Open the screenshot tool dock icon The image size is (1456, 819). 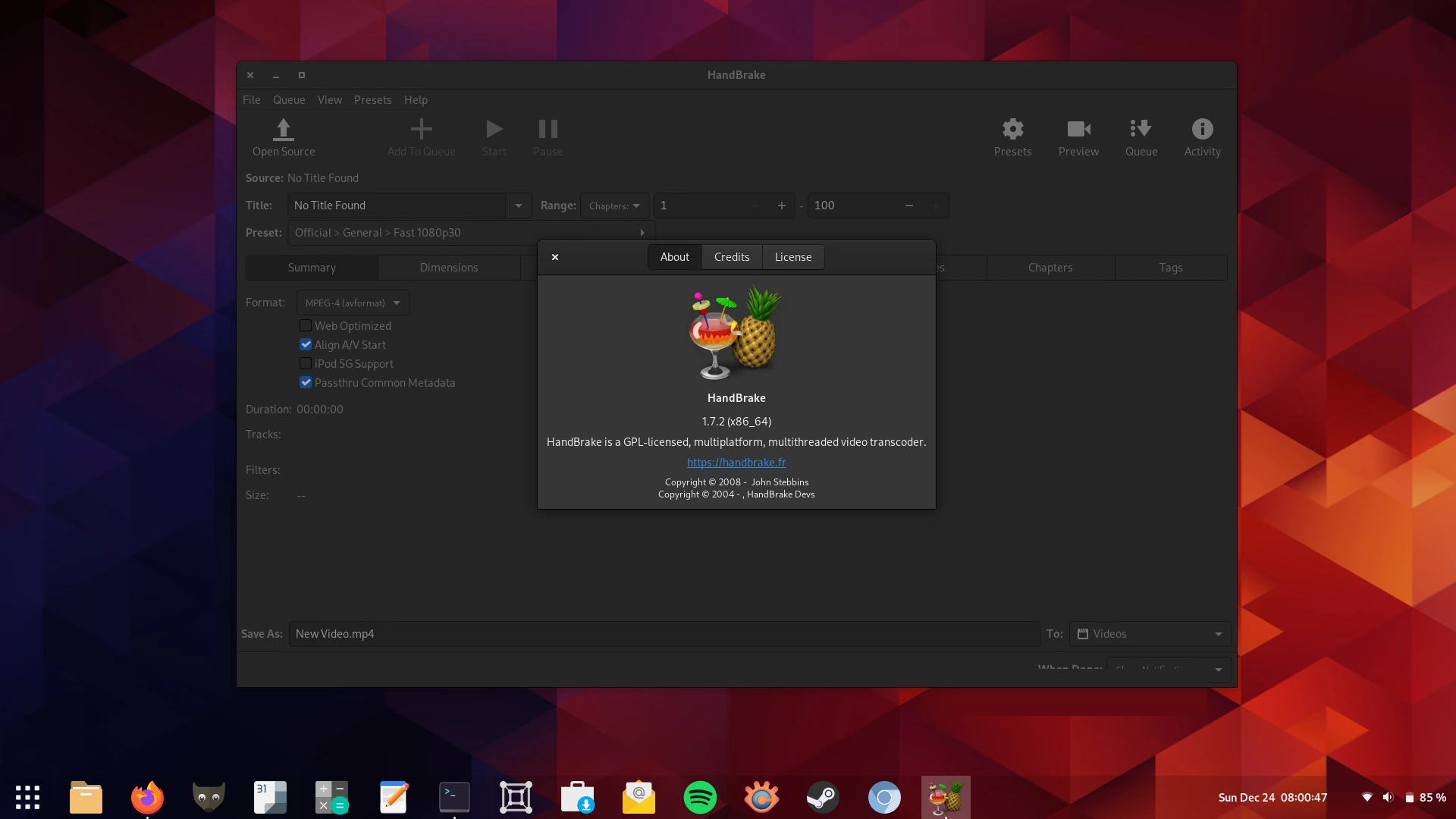point(516,797)
